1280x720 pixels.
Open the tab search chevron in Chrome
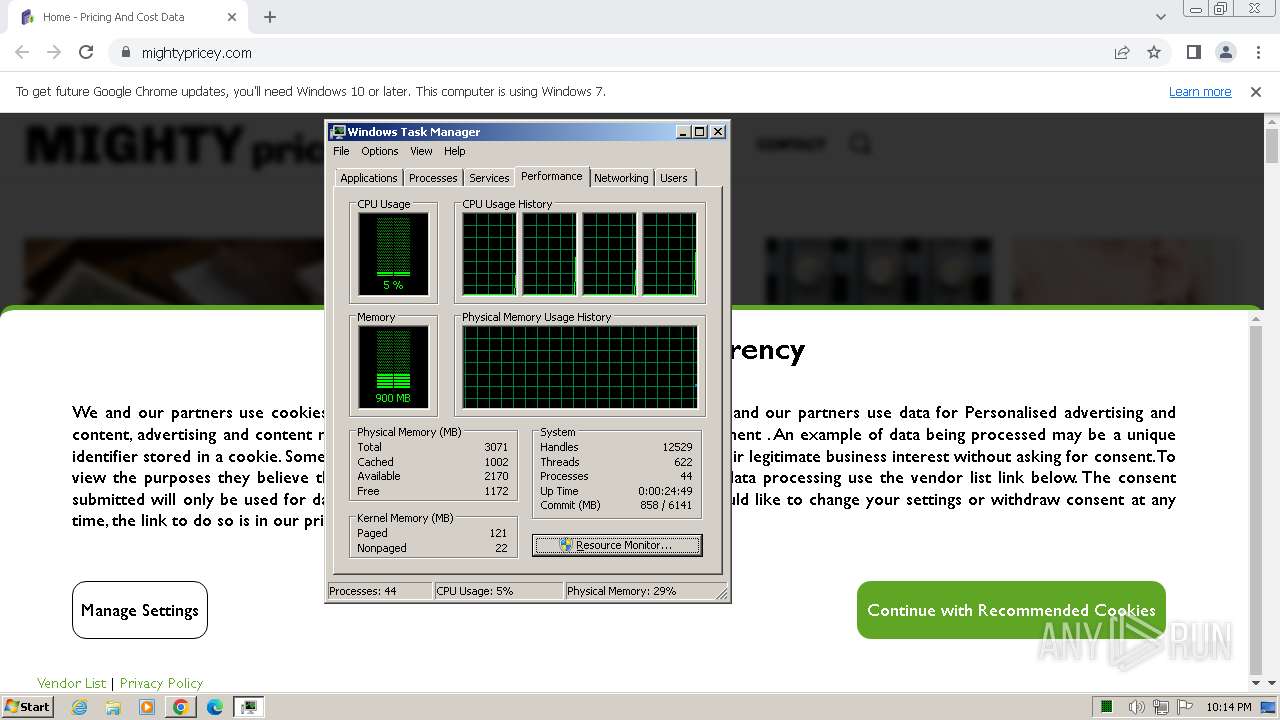click(x=1160, y=17)
